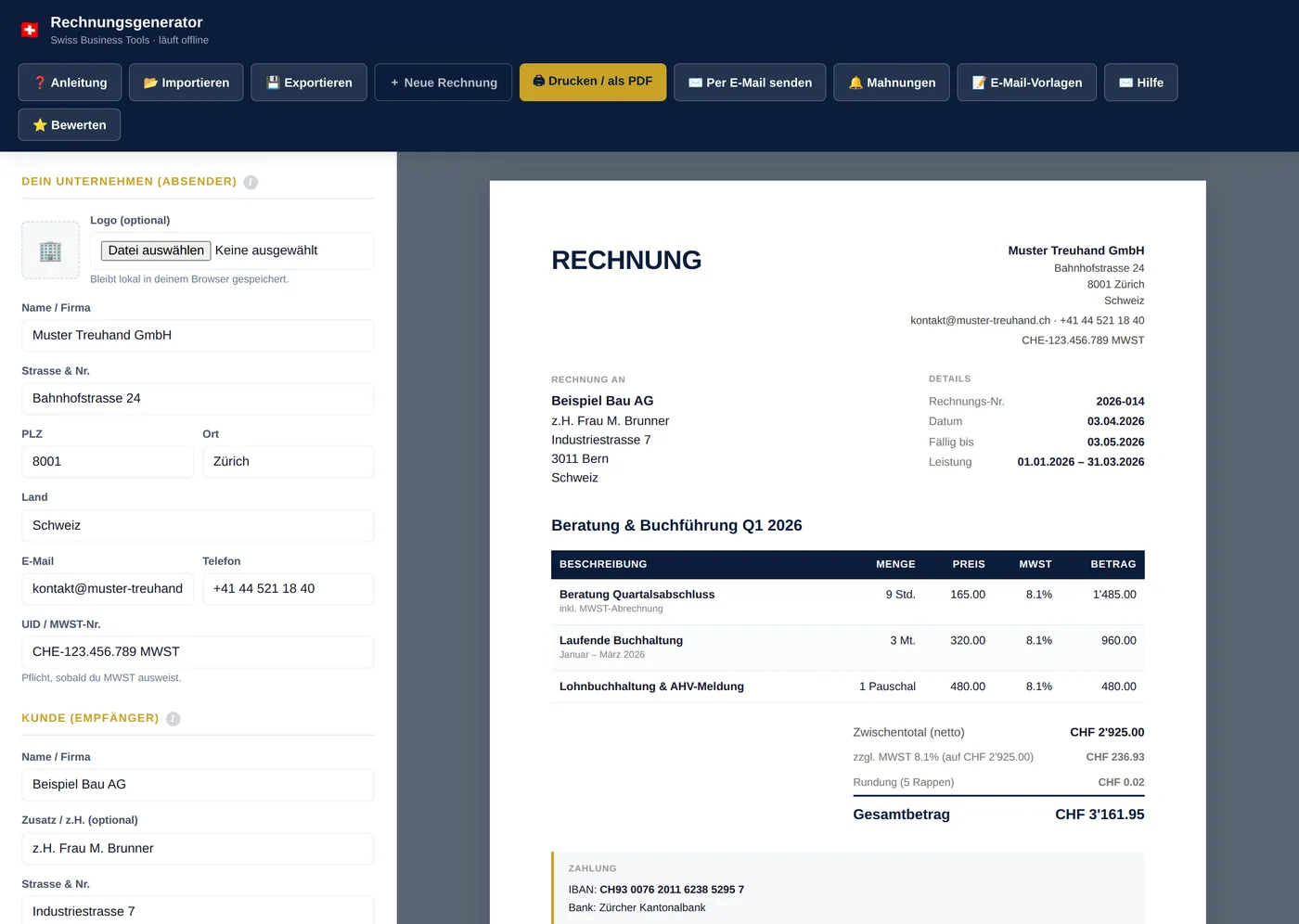Image resolution: width=1299 pixels, height=924 pixels.
Task: Click Gesamtbetrag amount CHF 3'161.95
Action: point(1100,815)
